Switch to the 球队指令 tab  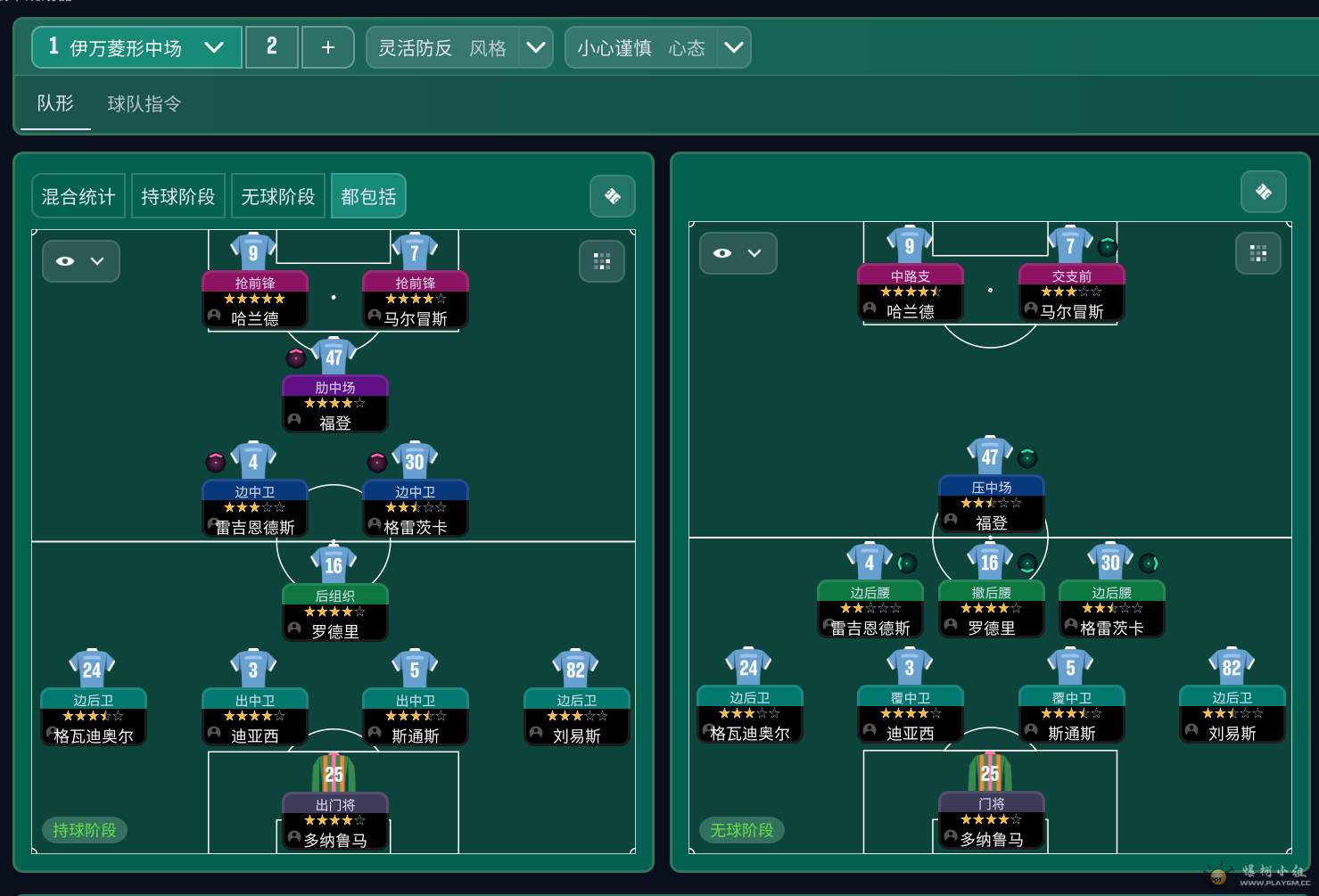coord(144,104)
